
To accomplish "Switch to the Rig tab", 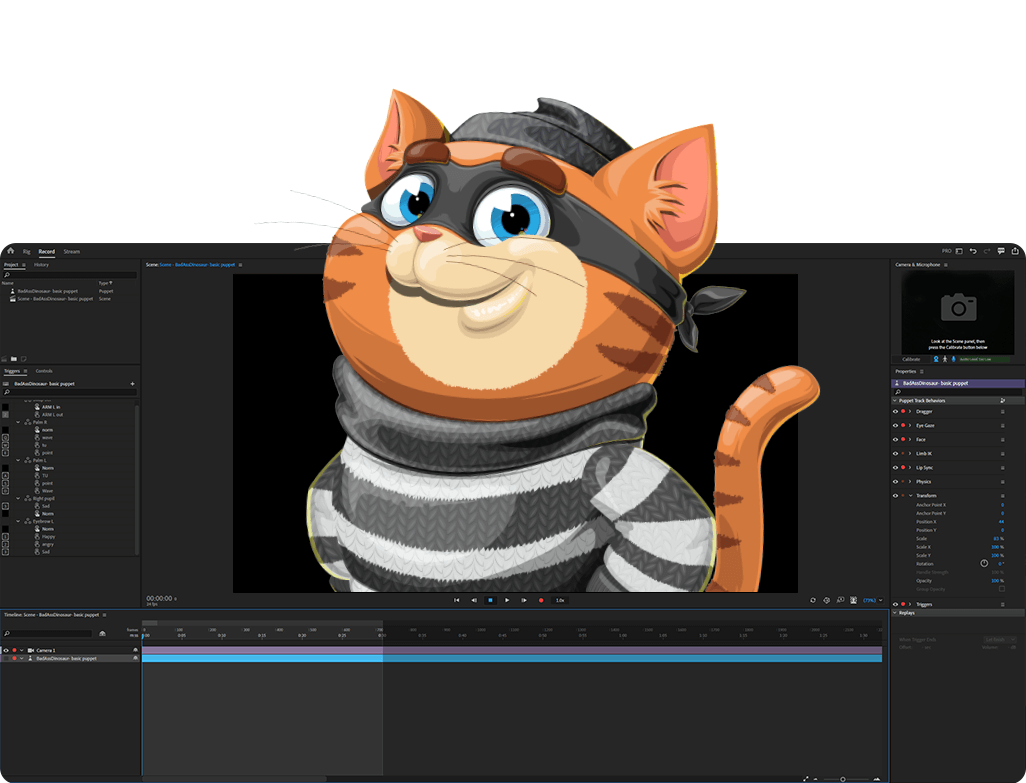I will (27, 251).
